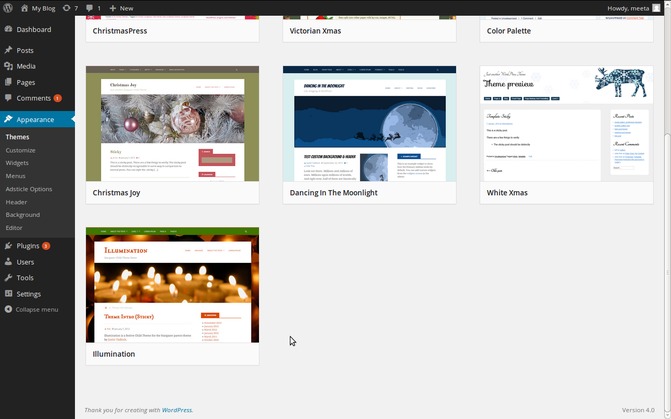Click the Users person icon
This screenshot has height=419, width=671.
coord(8,262)
